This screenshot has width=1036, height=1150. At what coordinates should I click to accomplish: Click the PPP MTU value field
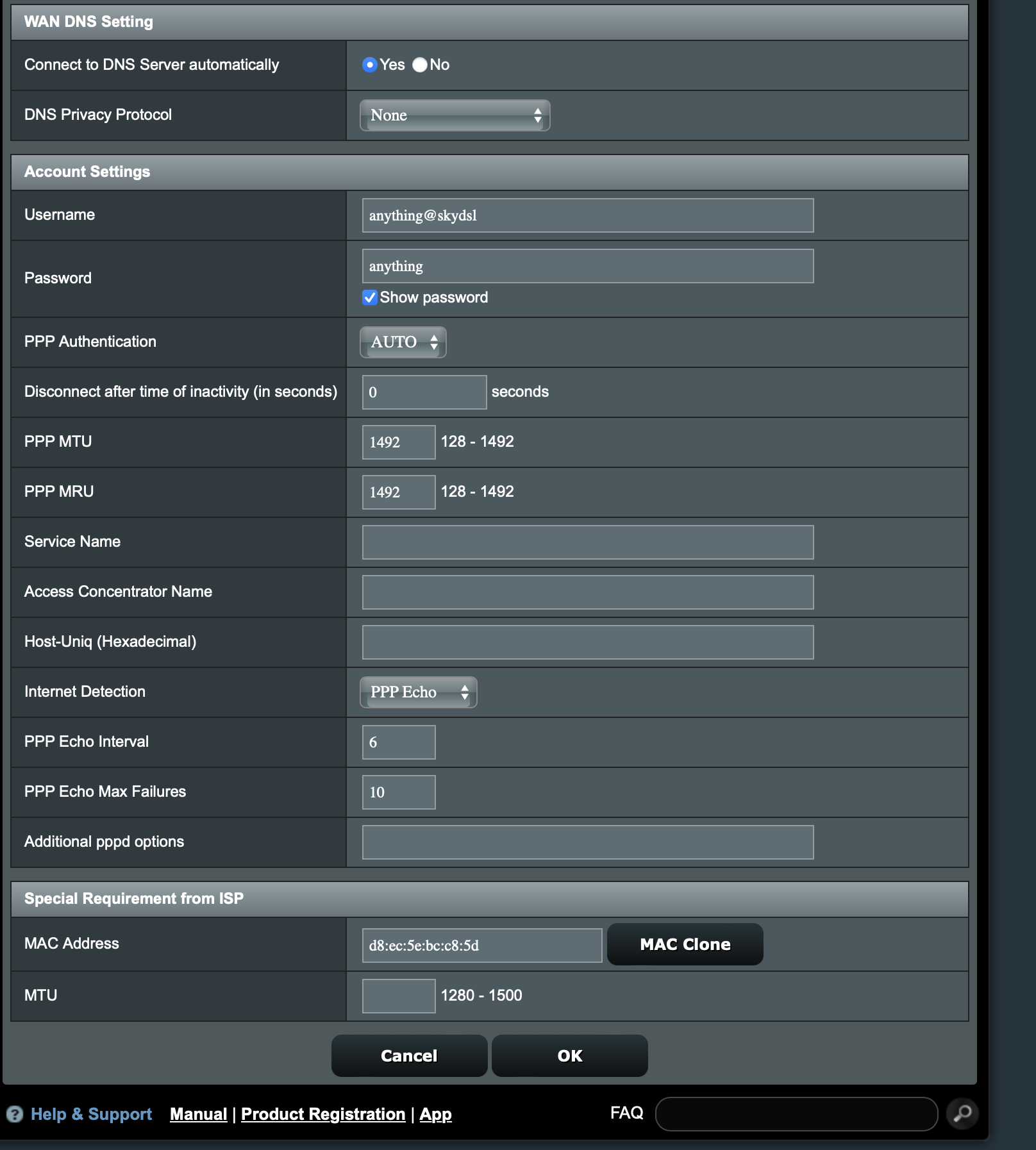(398, 442)
